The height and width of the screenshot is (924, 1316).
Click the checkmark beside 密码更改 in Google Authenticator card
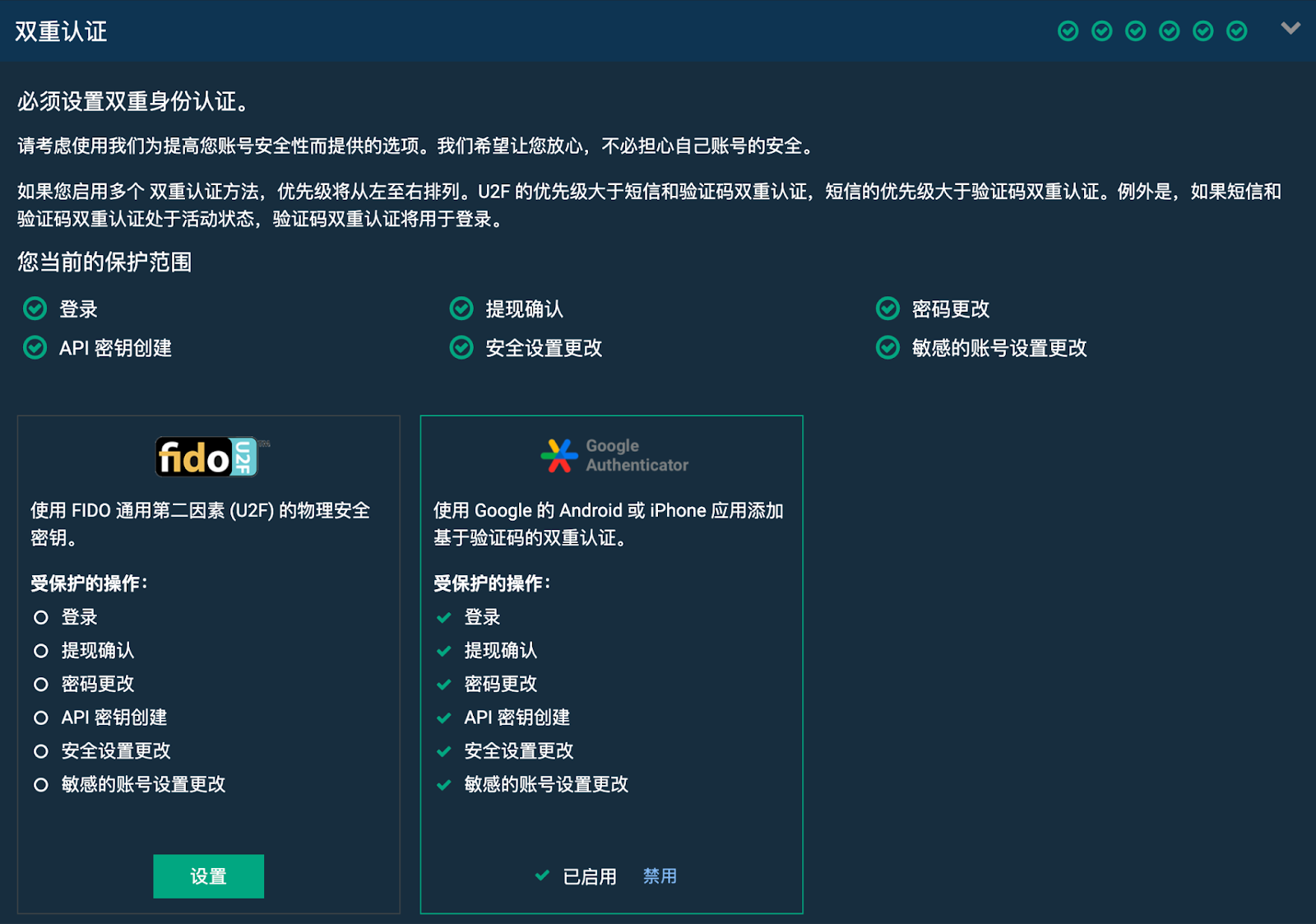tap(444, 684)
